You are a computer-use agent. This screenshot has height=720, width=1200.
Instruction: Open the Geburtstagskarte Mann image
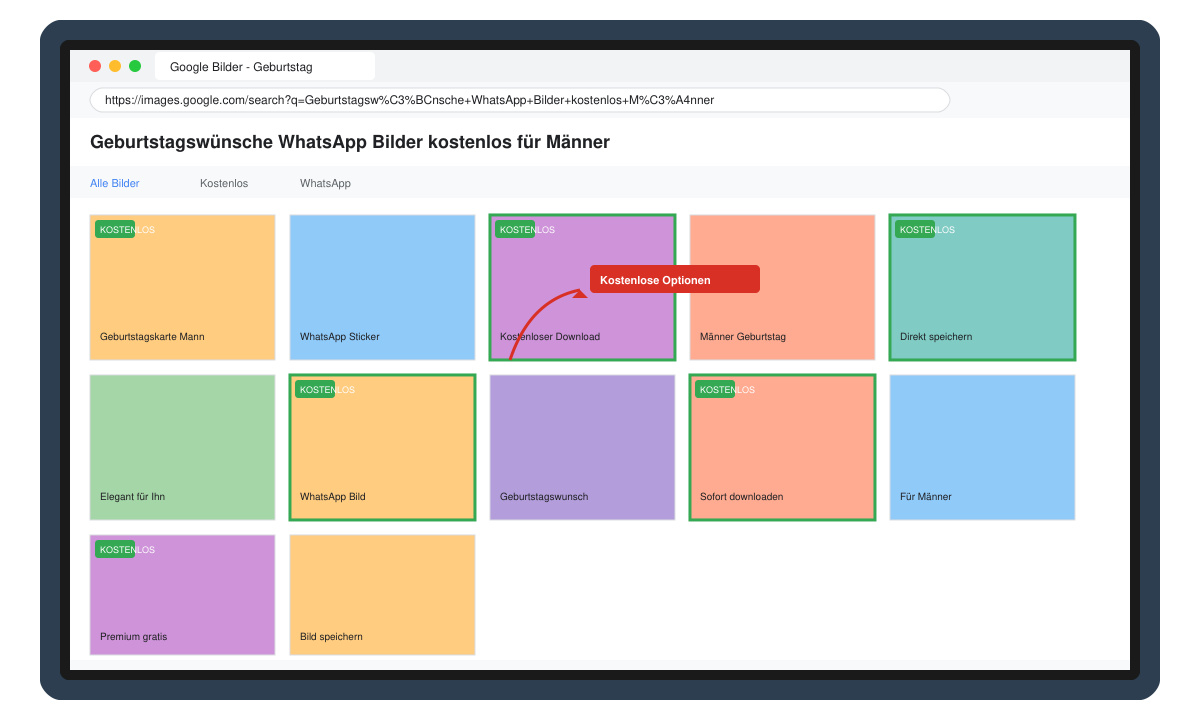pyautogui.click(x=182, y=287)
